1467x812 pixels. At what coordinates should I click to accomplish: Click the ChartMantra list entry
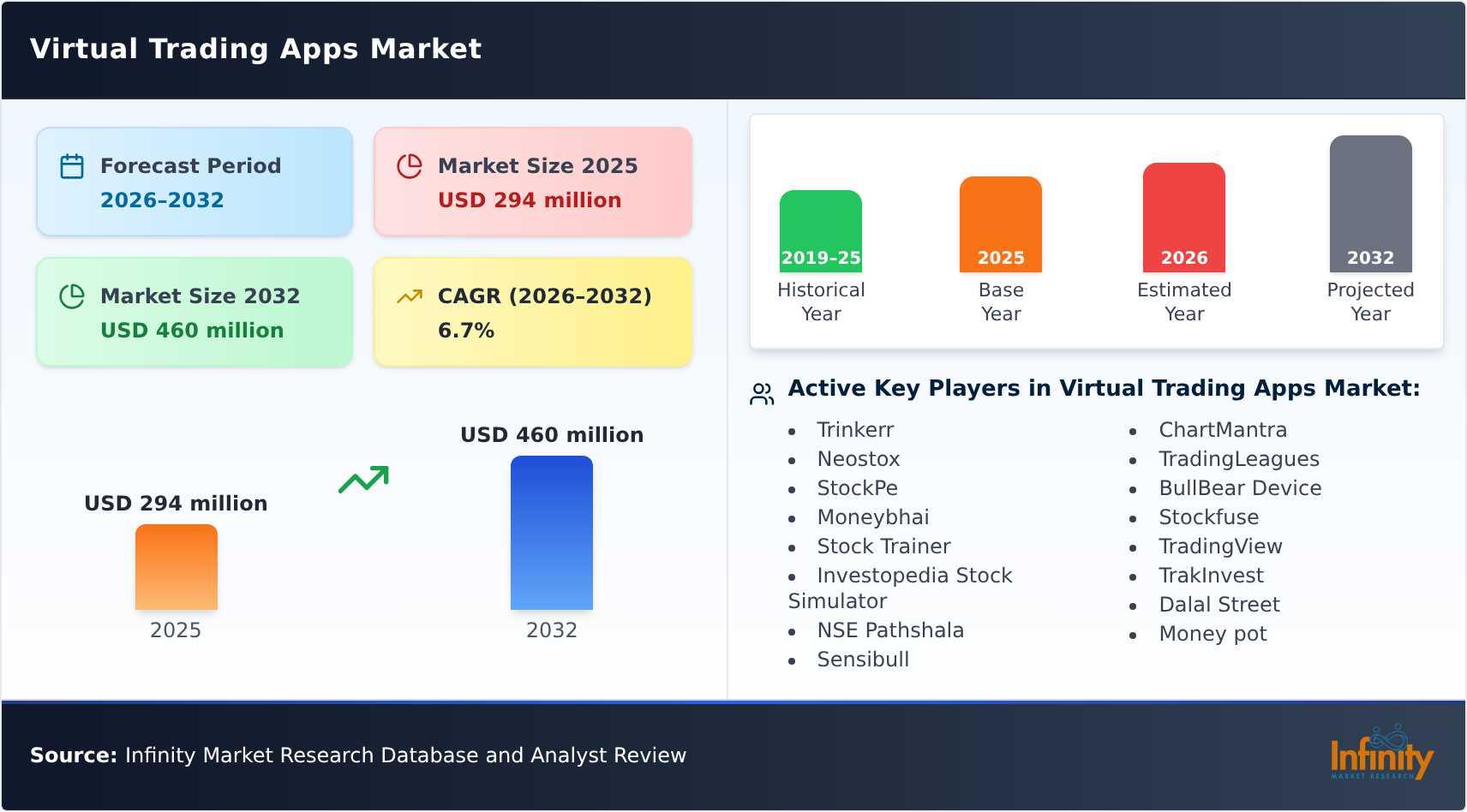pyautogui.click(x=1223, y=430)
